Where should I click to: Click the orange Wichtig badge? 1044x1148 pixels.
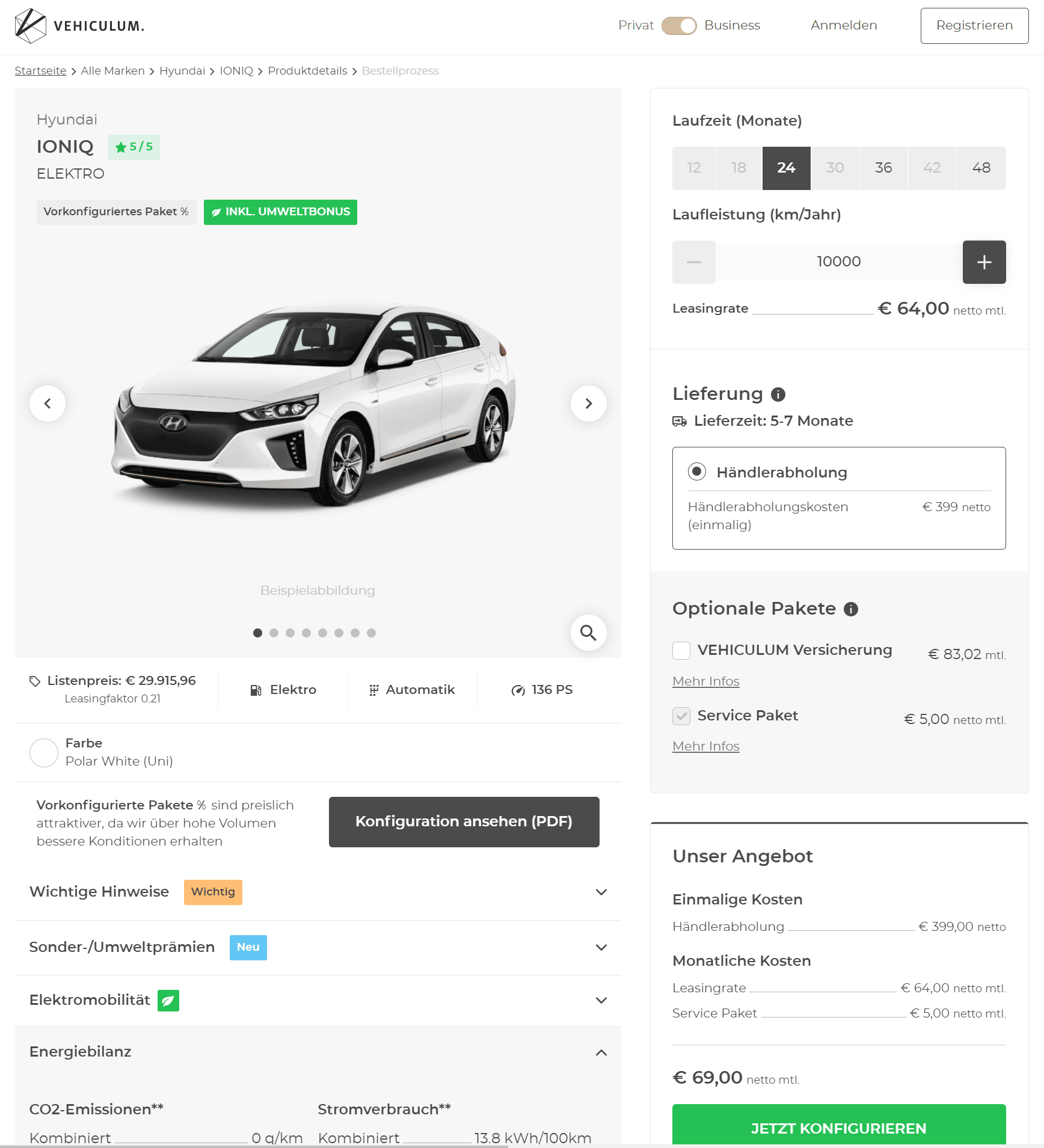pos(213,892)
